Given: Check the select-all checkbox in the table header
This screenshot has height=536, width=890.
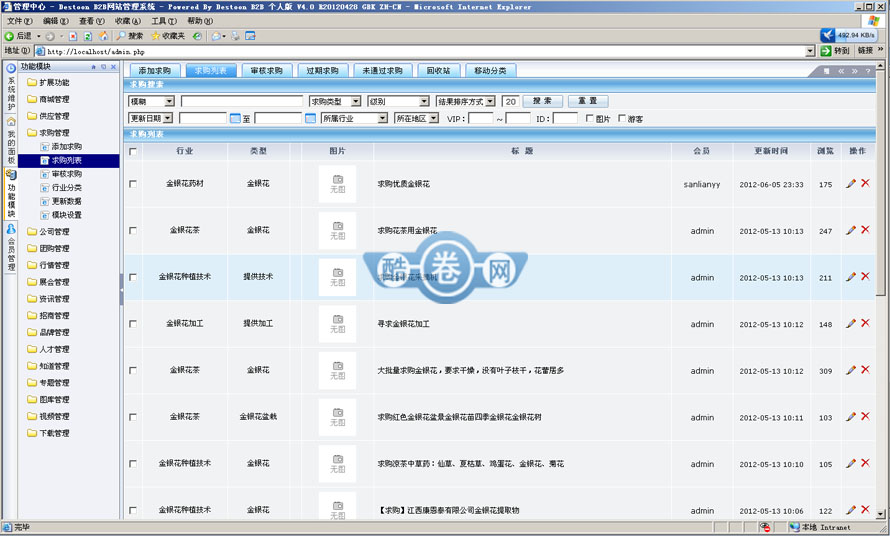Looking at the screenshot, I should pyautogui.click(x=133, y=152).
